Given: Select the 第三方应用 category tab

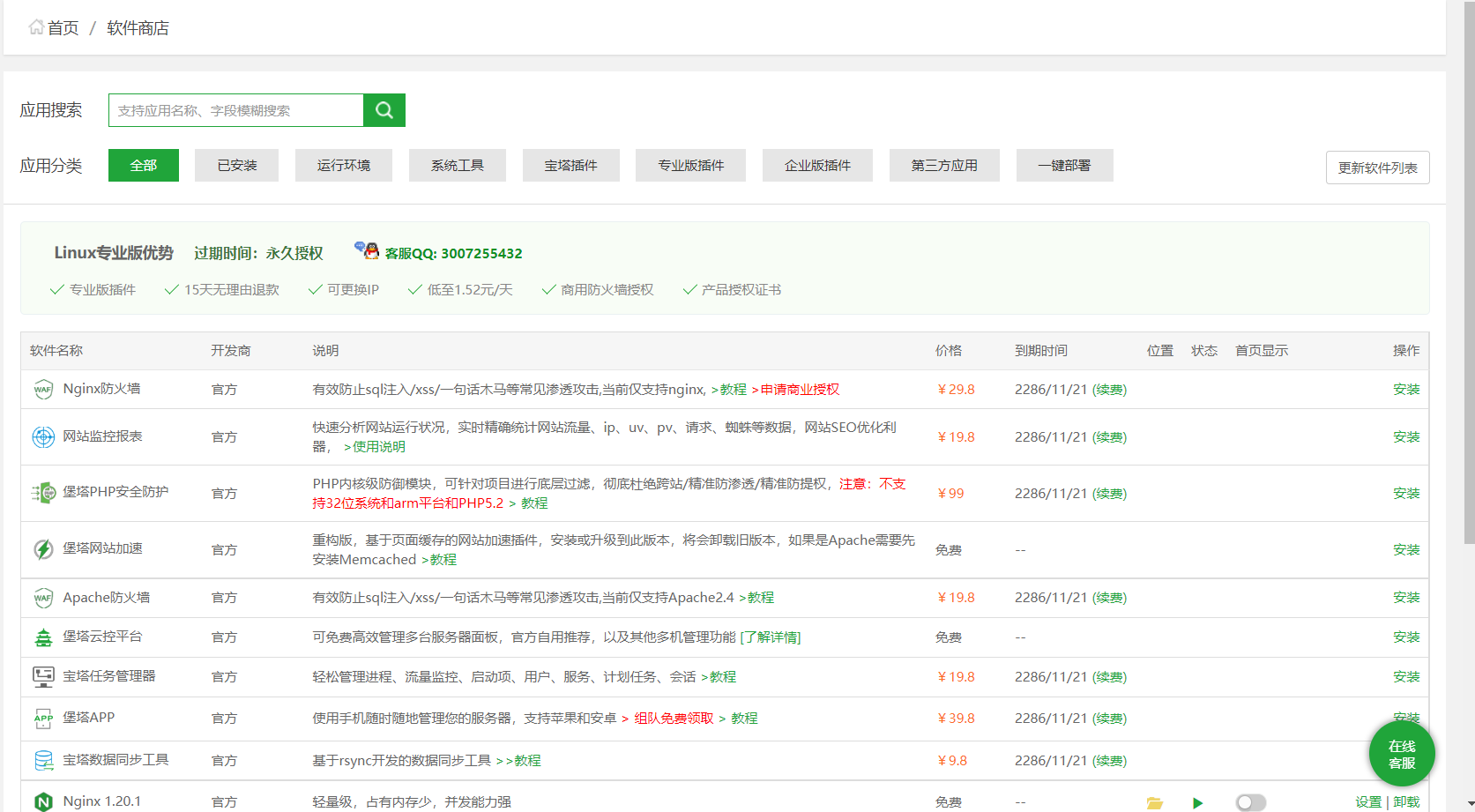Looking at the screenshot, I should coord(944,165).
